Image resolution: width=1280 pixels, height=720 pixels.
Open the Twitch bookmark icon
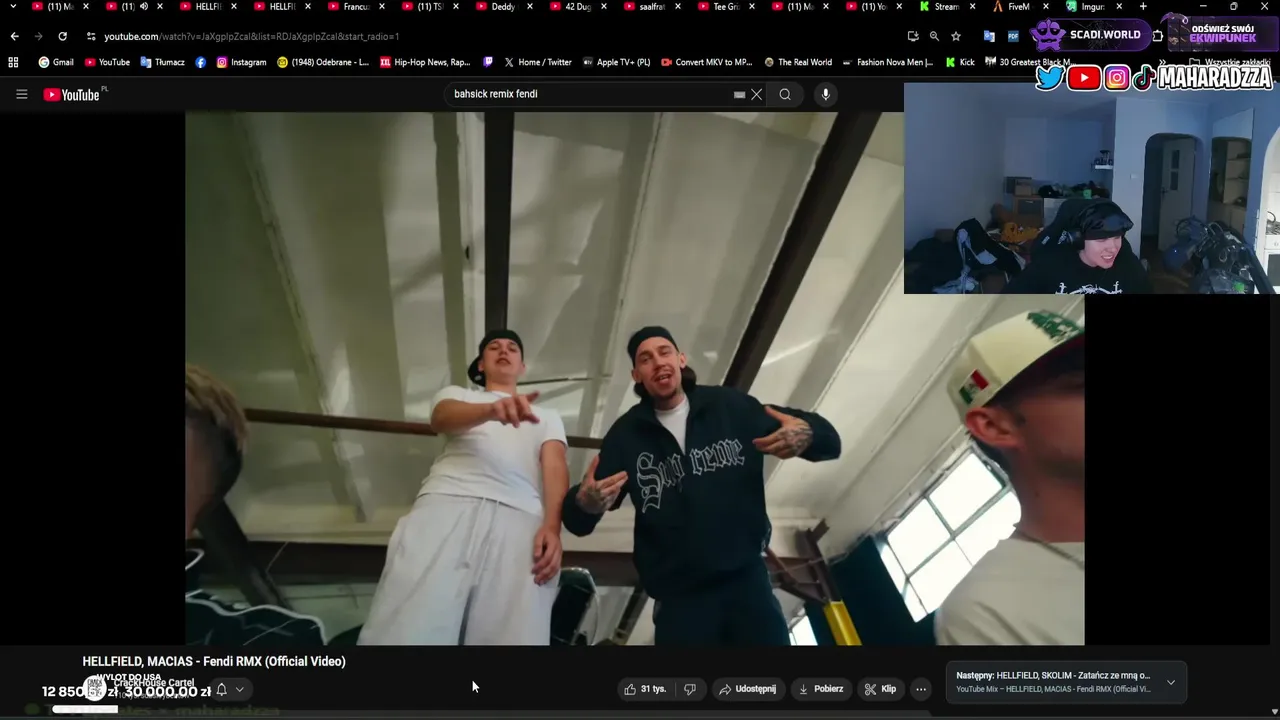[488, 62]
